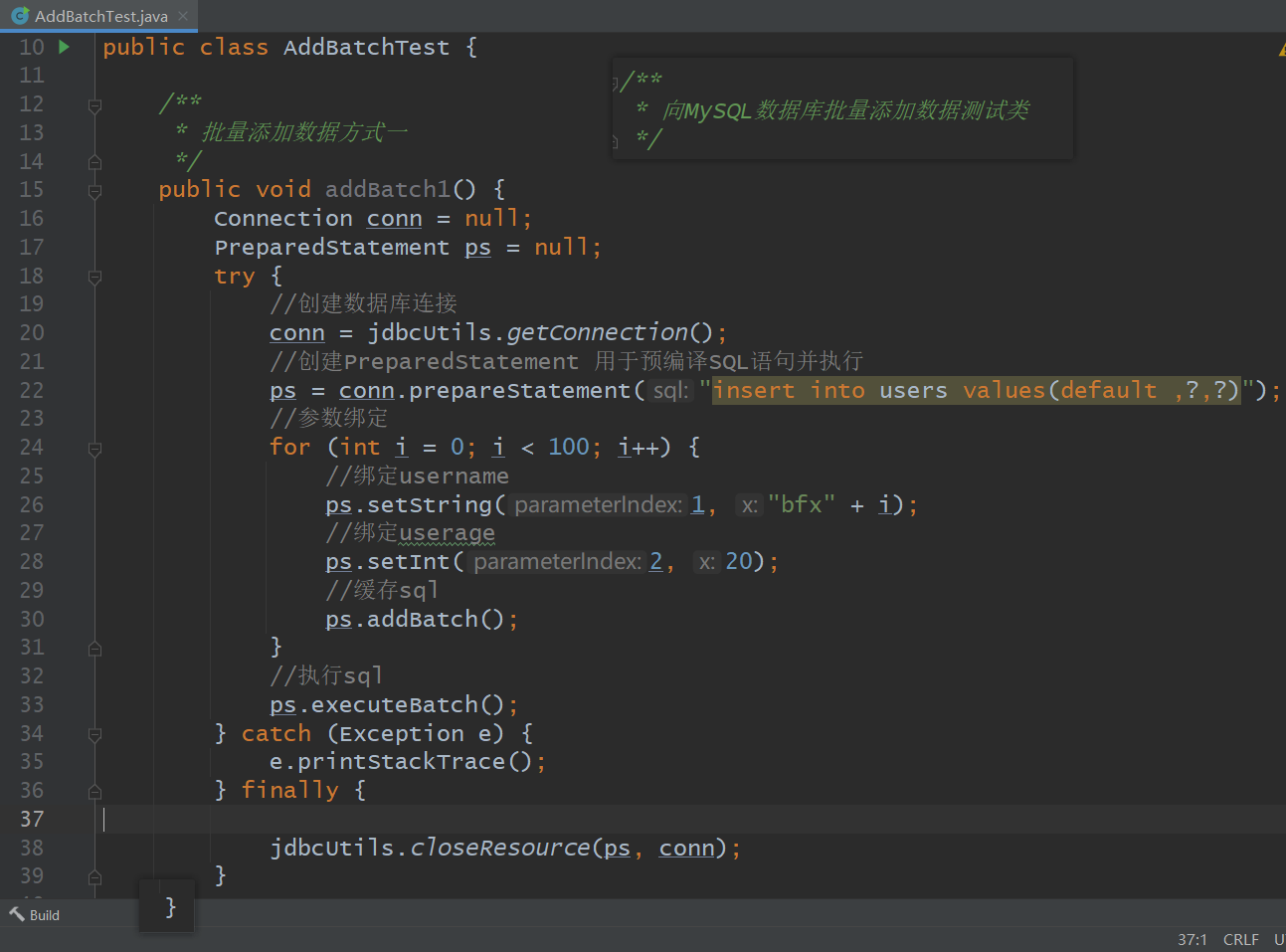Click the doc comment text '批量添加数据方式一'
1286x952 pixels.
click(304, 133)
